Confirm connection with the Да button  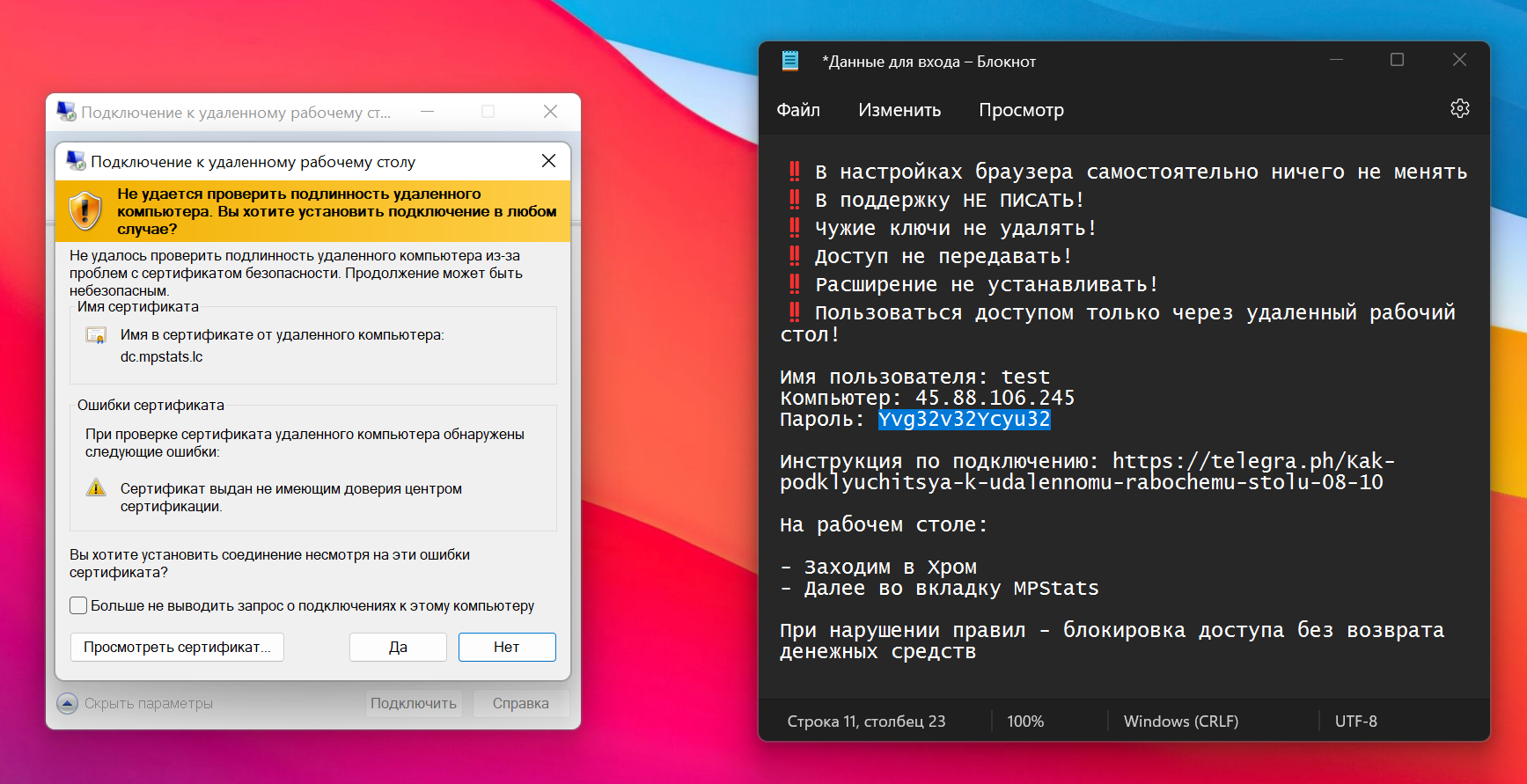pos(398,647)
